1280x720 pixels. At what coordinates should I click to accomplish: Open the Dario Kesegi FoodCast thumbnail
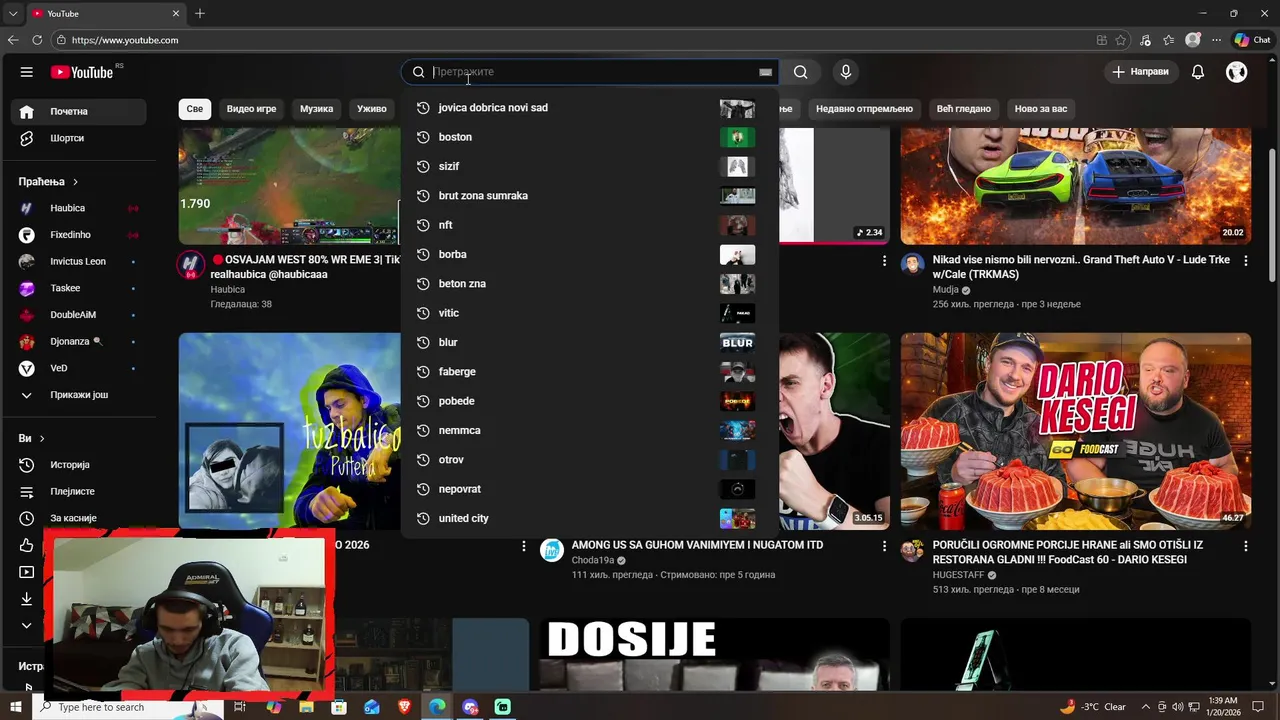coord(1076,431)
